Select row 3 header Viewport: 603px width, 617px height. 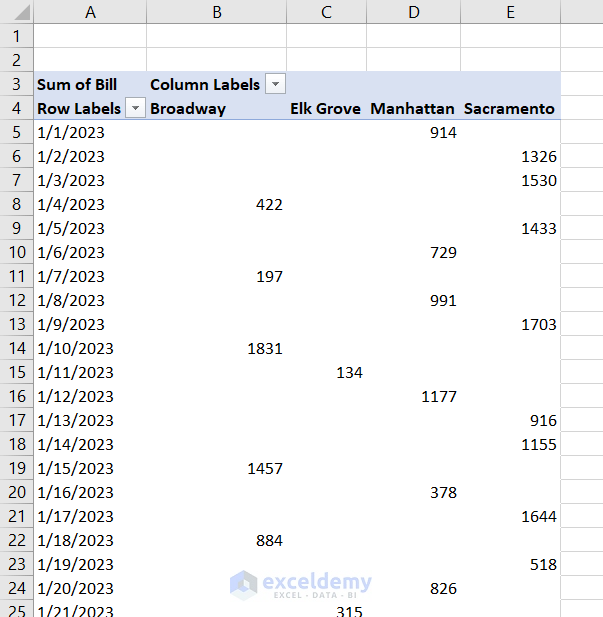click(17, 84)
